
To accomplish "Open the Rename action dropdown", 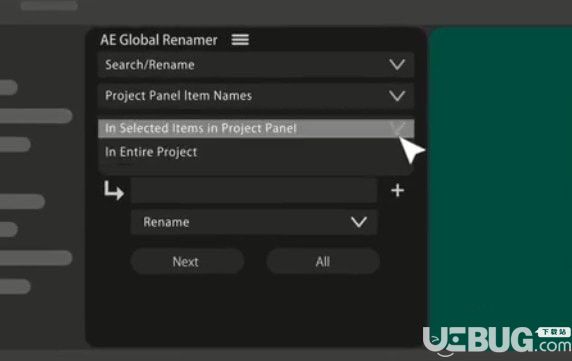I will point(254,222).
